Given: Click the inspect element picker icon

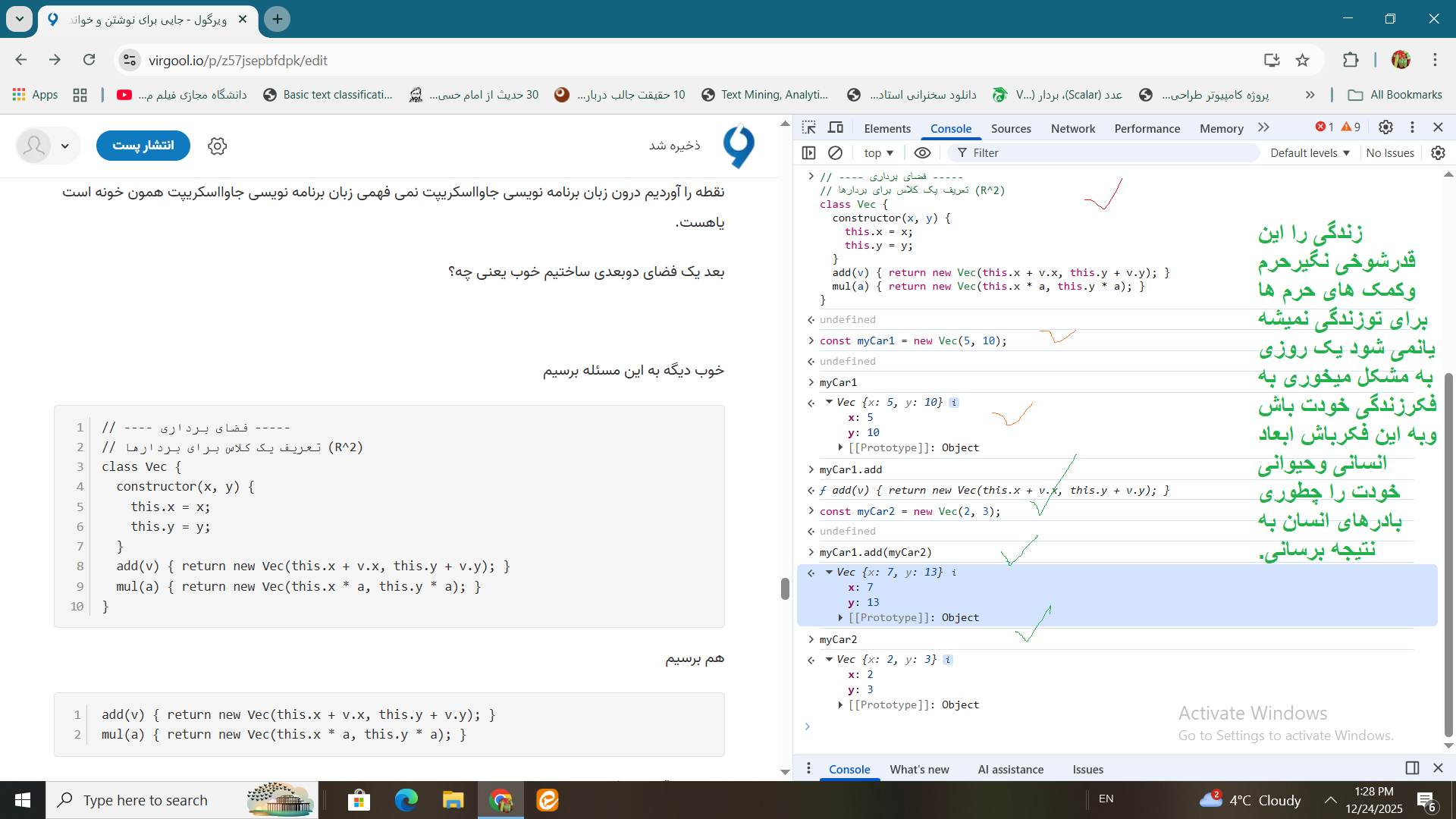Looking at the screenshot, I should click(x=809, y=127).
